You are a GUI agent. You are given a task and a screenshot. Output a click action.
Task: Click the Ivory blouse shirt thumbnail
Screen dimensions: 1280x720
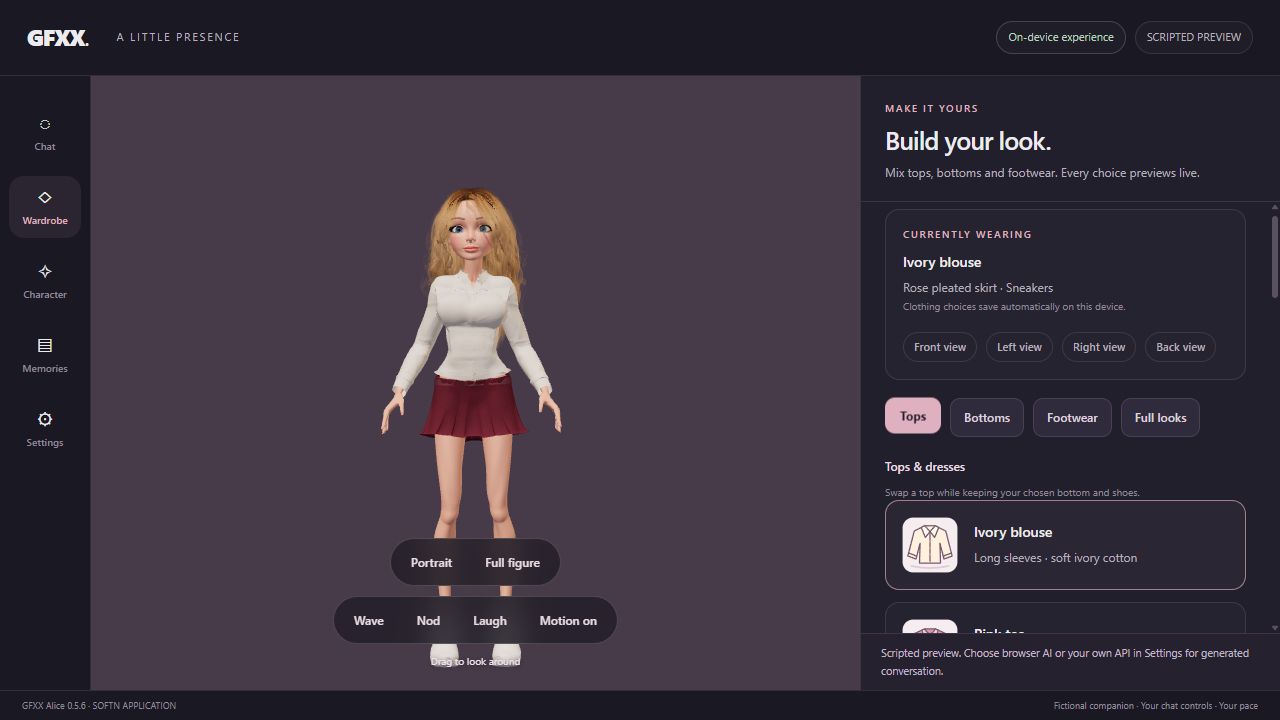click(x=930, y=545)
